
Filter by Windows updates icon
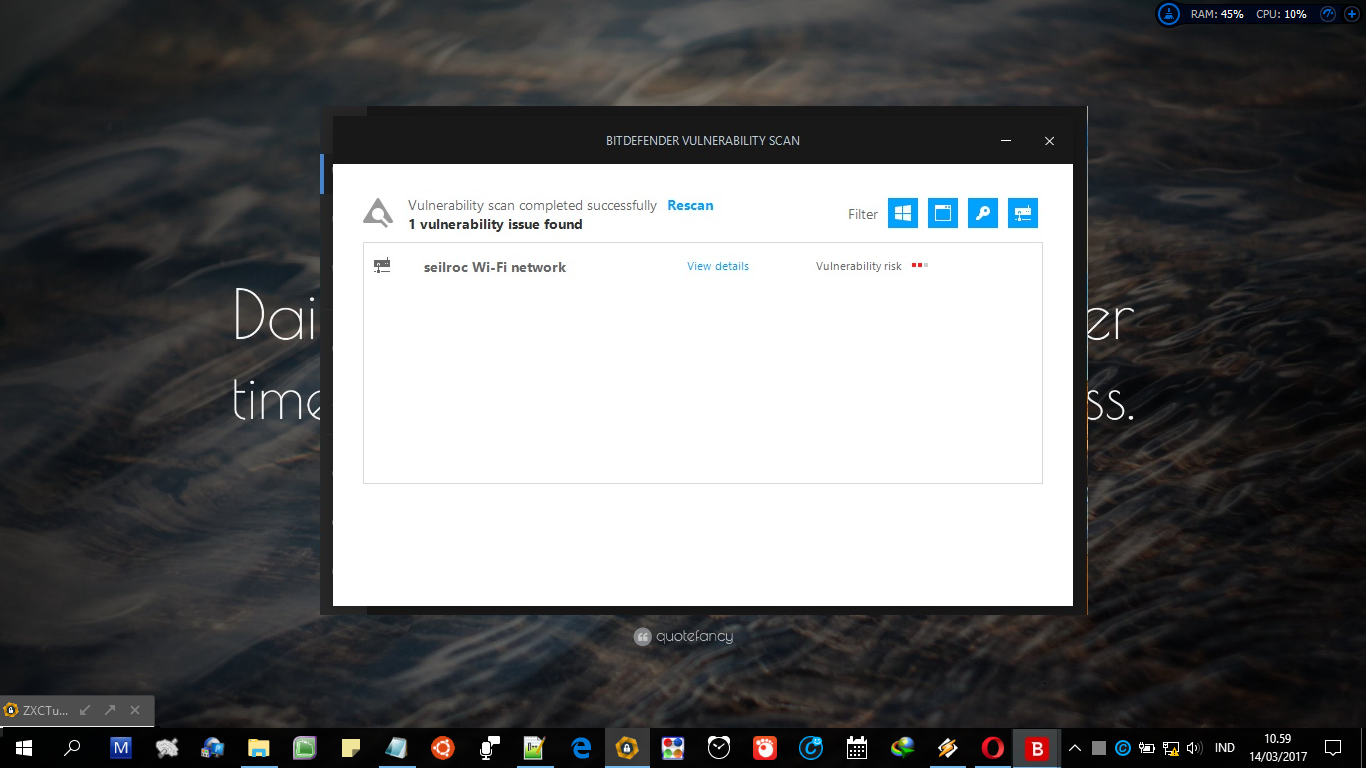[903, 213]
